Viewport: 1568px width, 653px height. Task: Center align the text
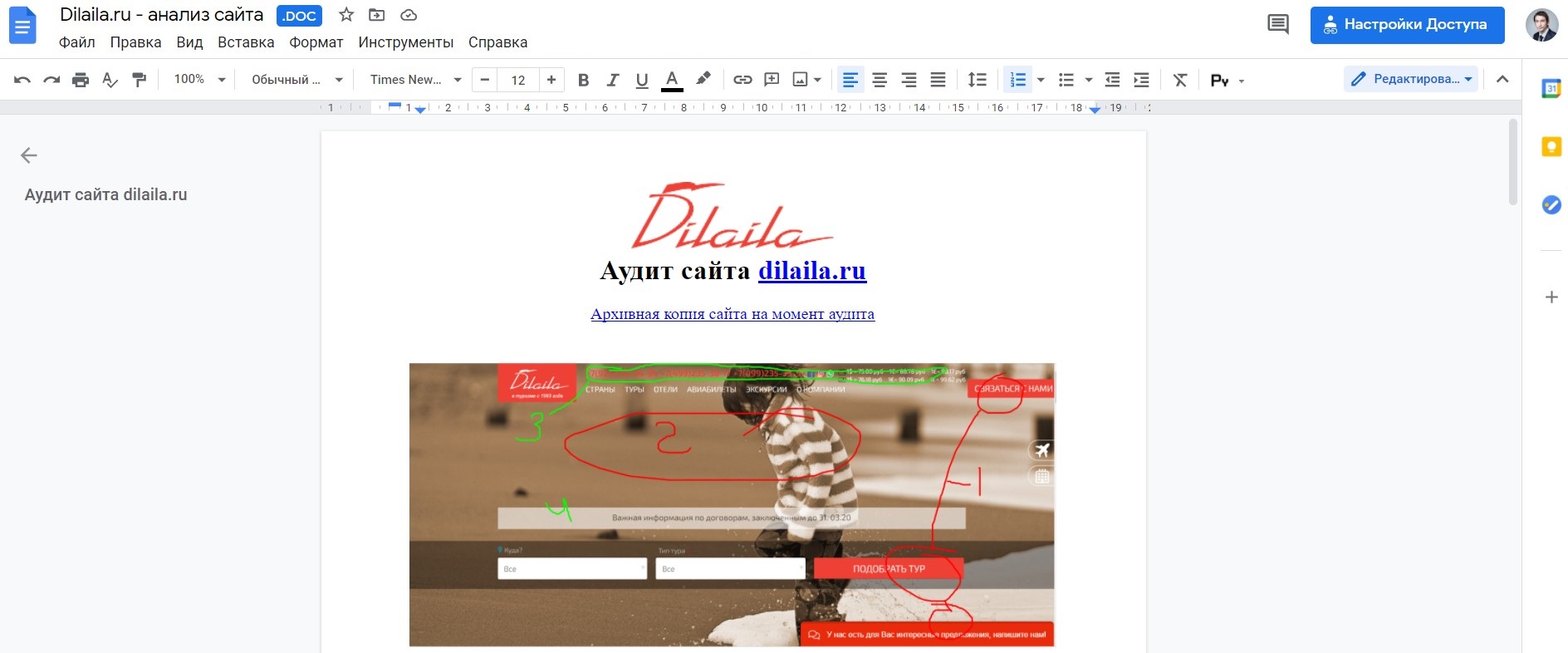880,80
